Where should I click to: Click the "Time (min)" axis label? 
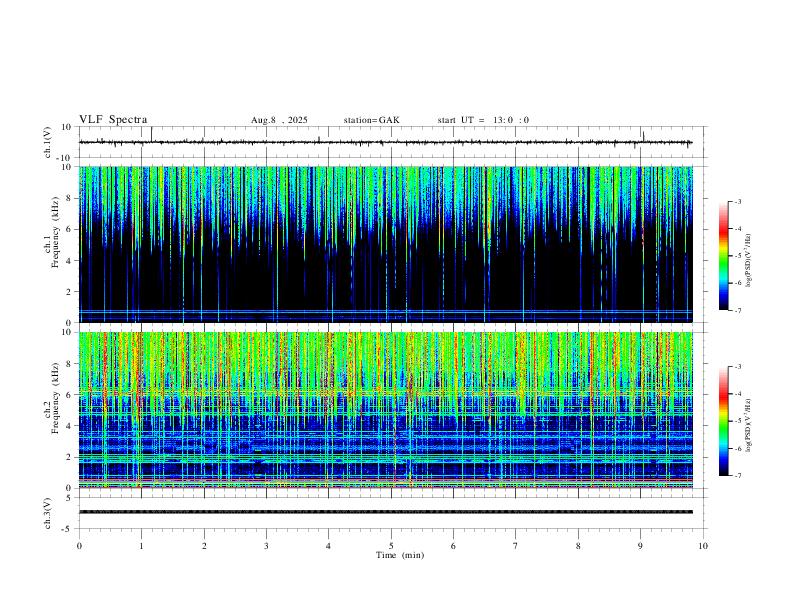coord(400,555)
